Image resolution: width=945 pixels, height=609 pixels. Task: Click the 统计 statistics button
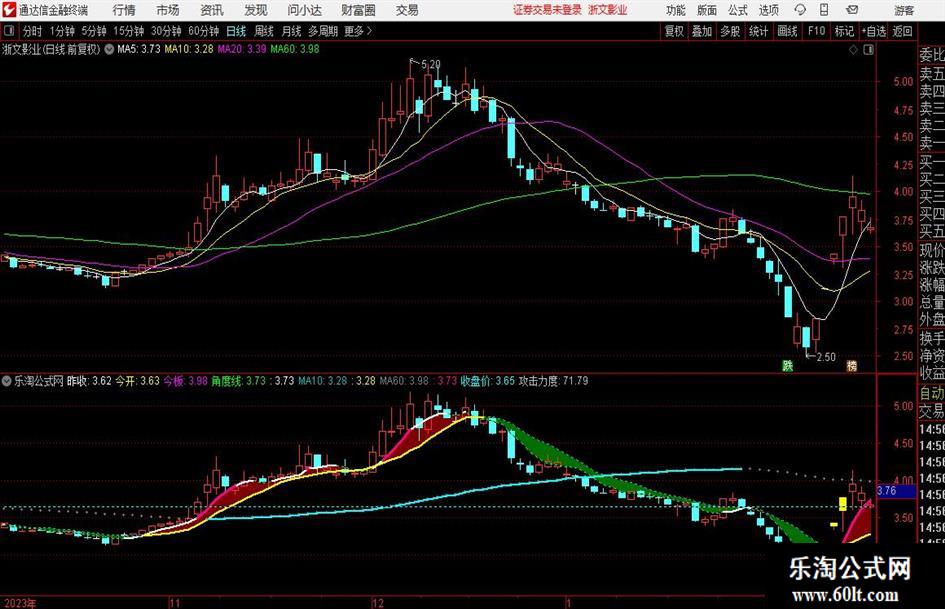coord(758,31)
